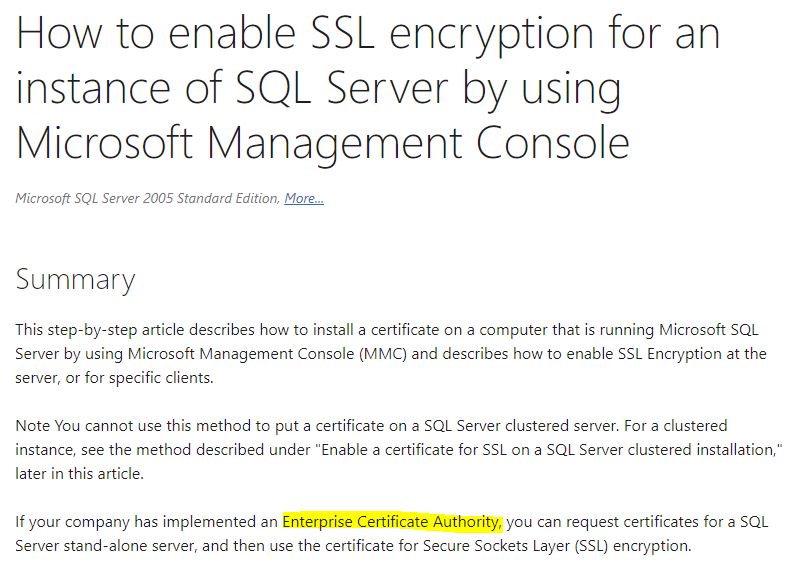Click the highlighted "Enterprise Certificate Authority" text

point(391,522)
